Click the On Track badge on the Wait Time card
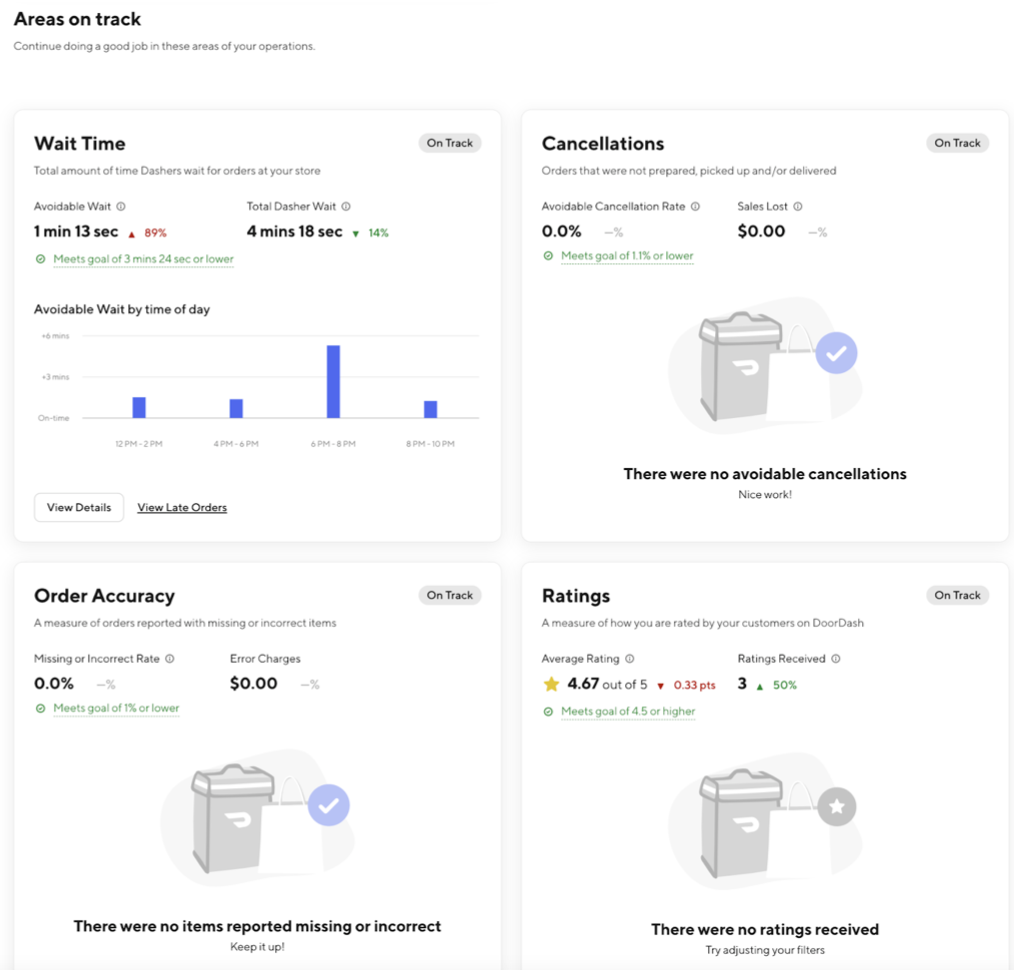 tap(449, 143)
